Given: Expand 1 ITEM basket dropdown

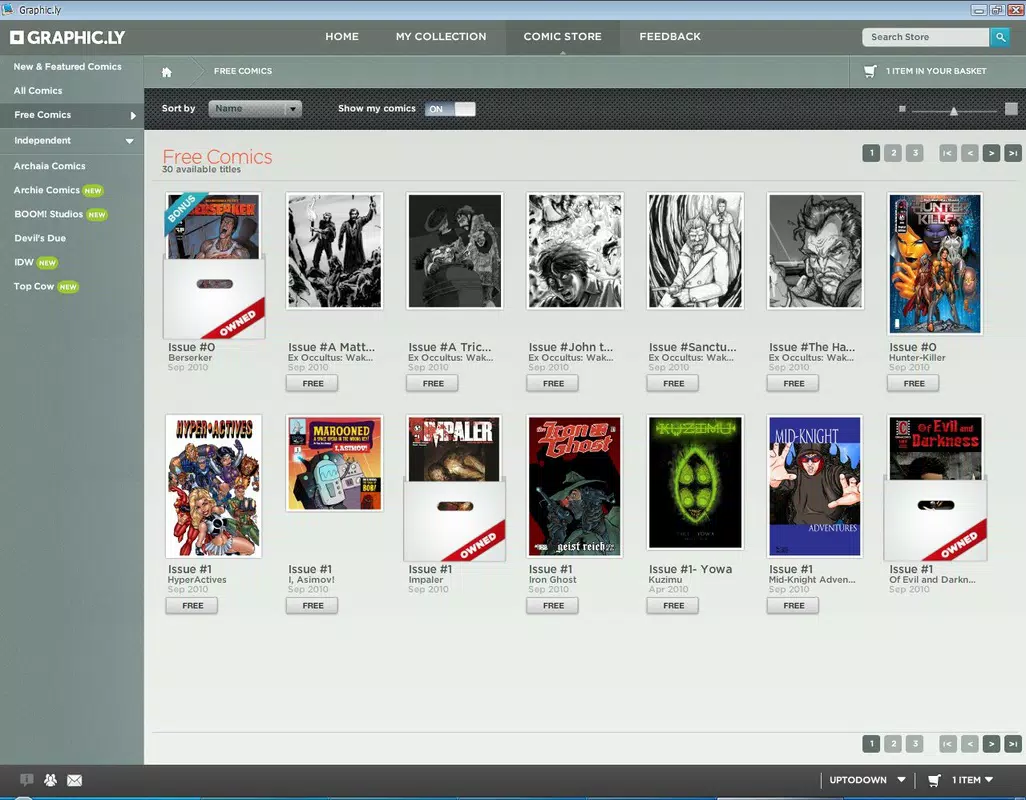Looking at the screenshot, I should [972, 780].
